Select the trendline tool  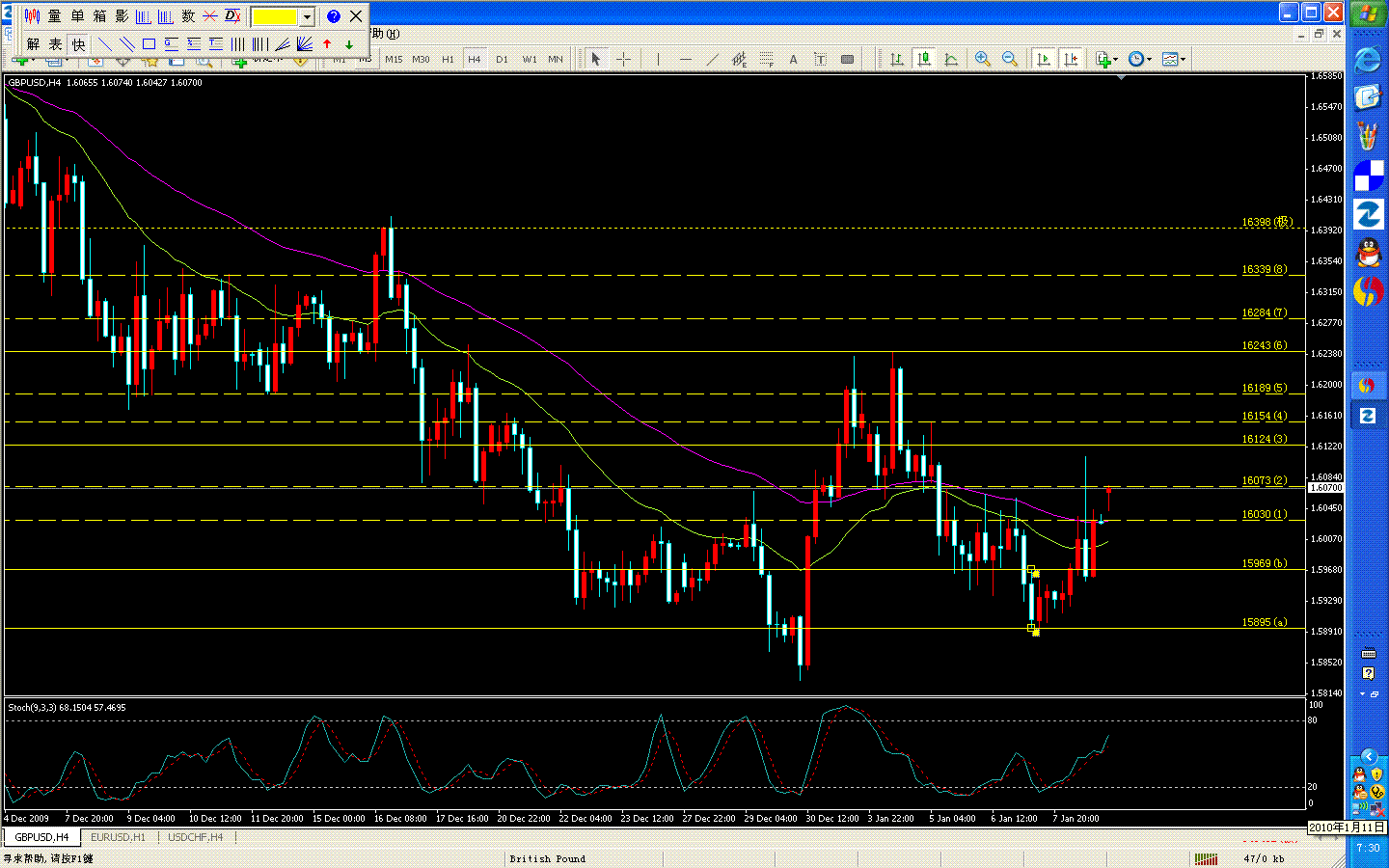point(712,60)
